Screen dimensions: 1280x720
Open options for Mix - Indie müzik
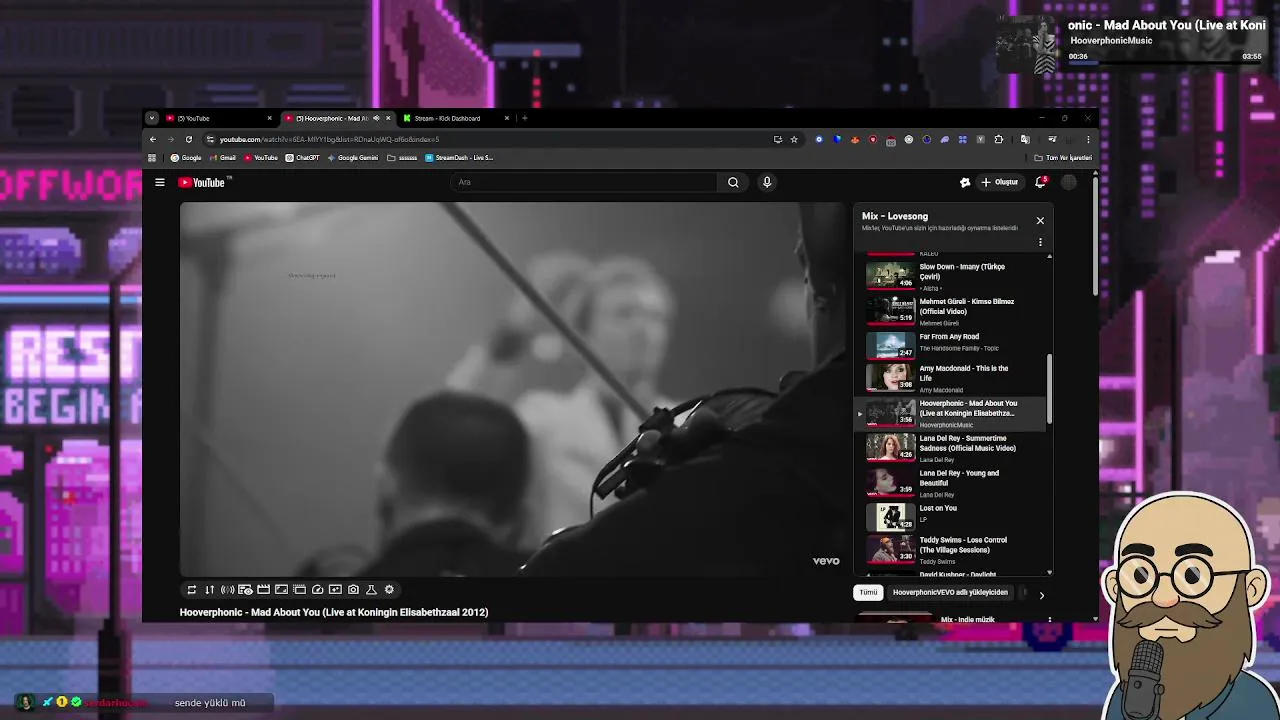tap(1049, 620)
